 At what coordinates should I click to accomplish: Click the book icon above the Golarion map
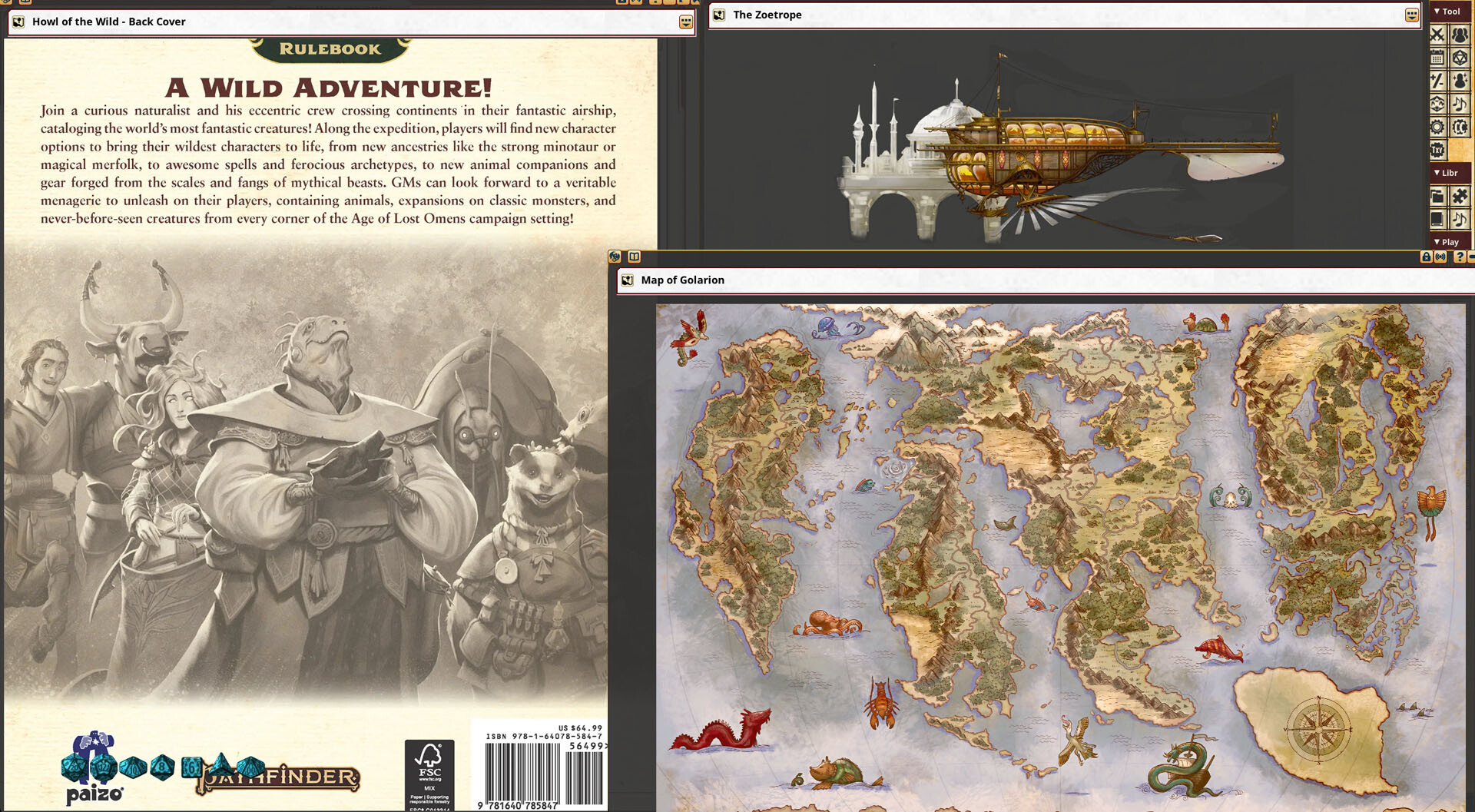pos(635,256)
